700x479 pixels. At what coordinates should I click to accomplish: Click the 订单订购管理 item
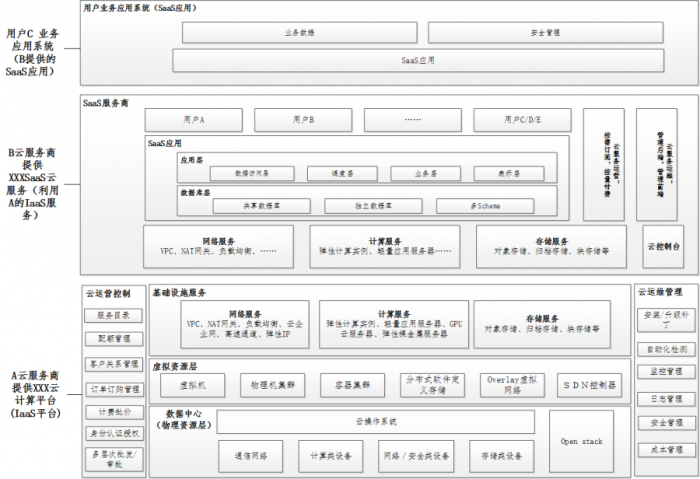[113, 388]
